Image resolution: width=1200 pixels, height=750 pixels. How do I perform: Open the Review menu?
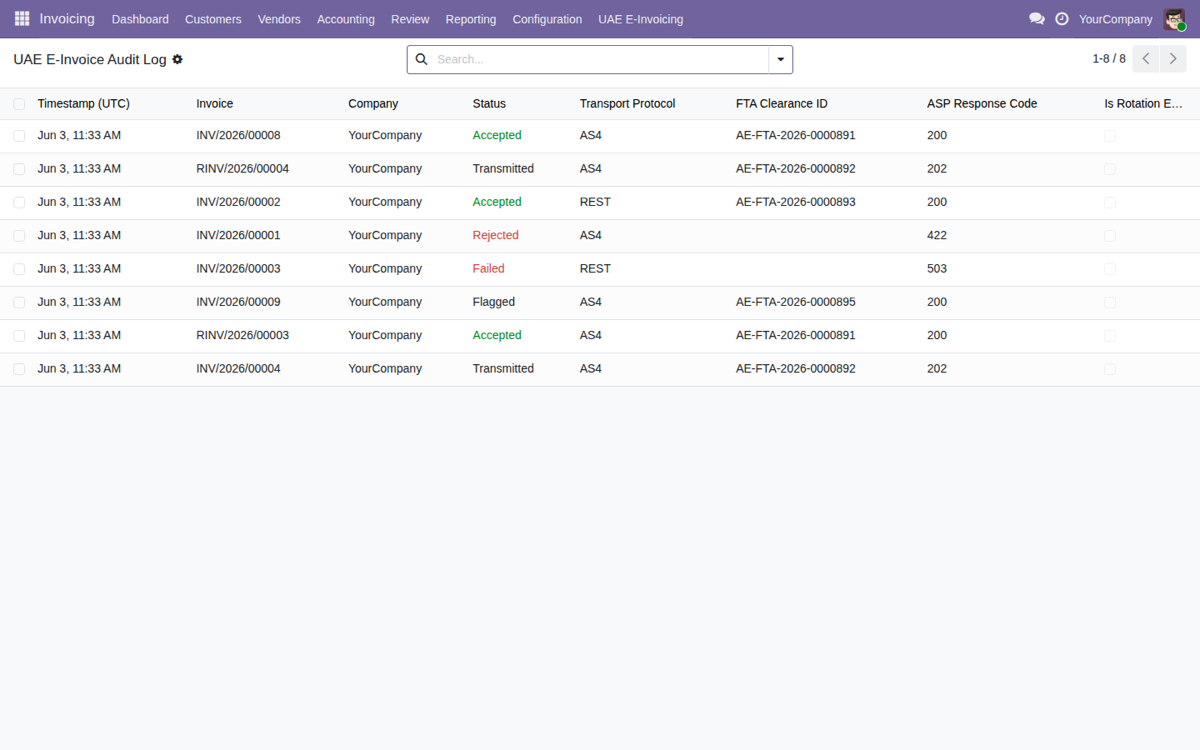(x=410, y=19)
